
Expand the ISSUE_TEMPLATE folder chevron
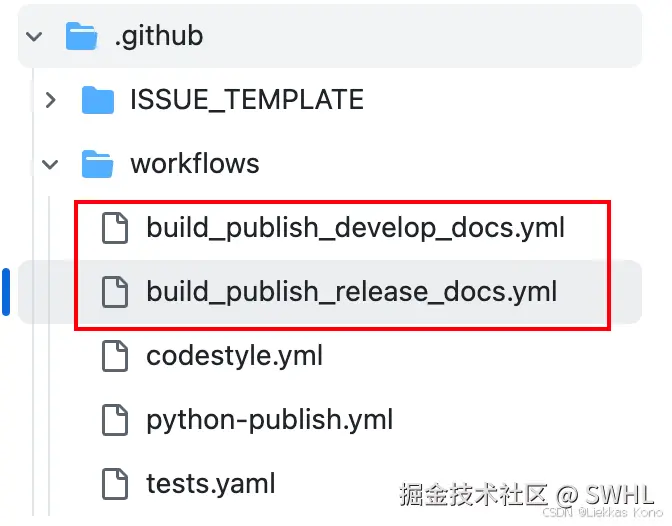pos(52,100)
